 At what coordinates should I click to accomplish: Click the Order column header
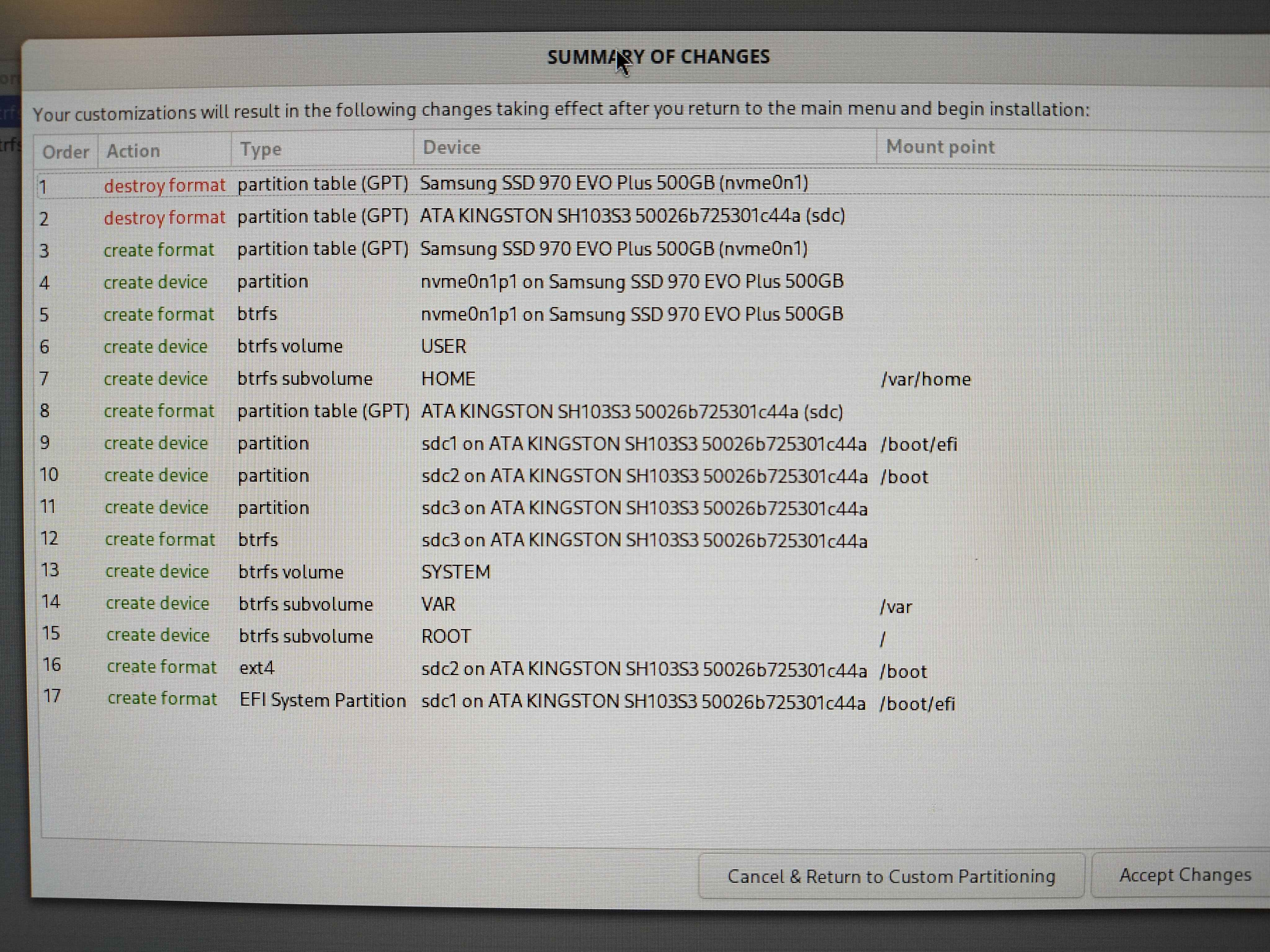[65, 152]
